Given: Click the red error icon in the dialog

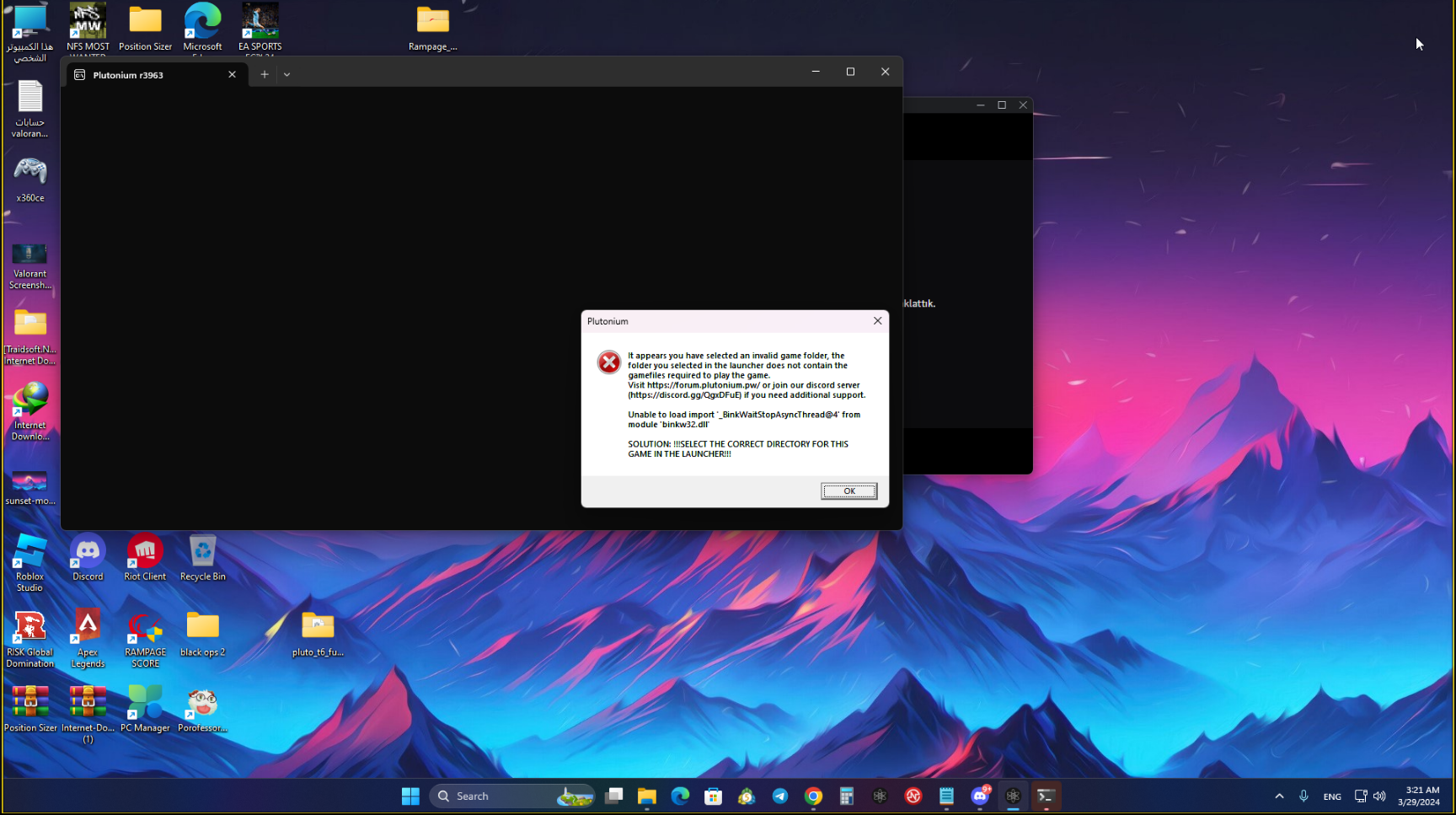Looking at the screenshot, I should [608, 362].
